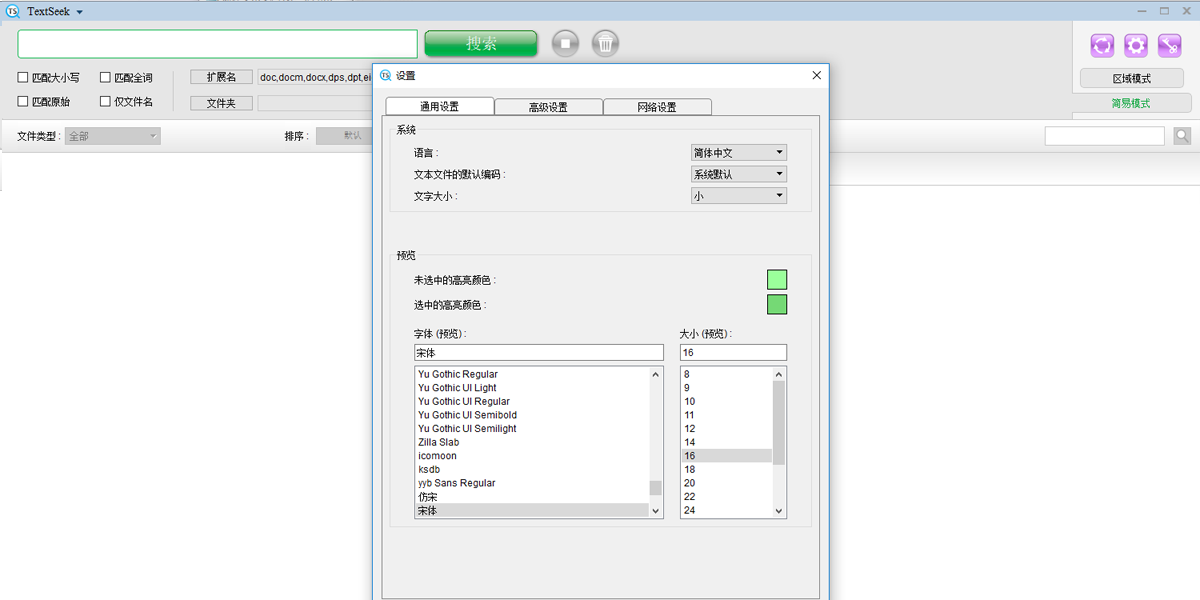
Task: Click the 扩展名 button
Action: pos(221,77)
